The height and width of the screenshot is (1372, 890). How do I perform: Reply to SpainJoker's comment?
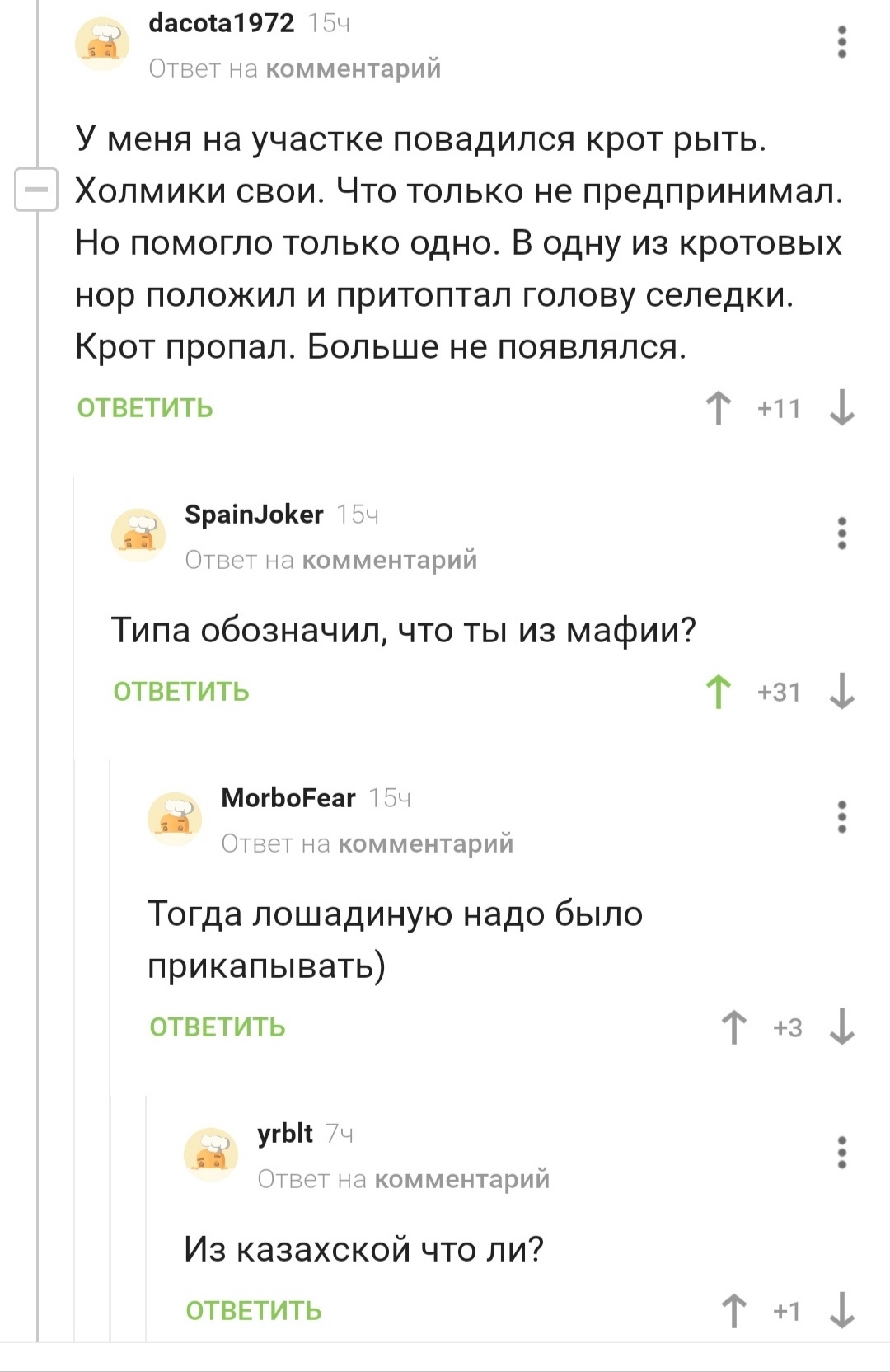(181, 692)
